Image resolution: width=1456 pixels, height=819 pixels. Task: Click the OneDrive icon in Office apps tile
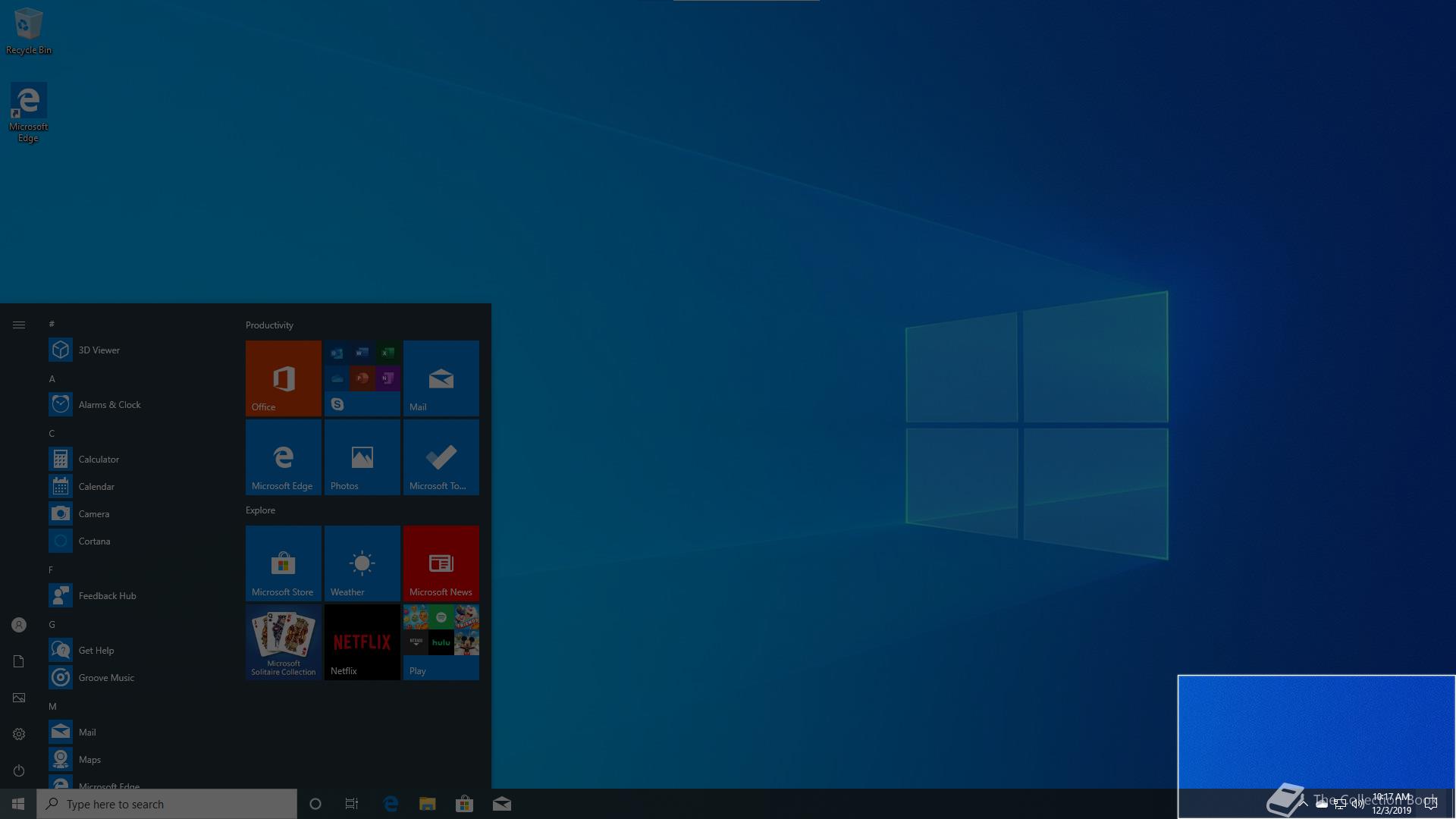[337, 378]
